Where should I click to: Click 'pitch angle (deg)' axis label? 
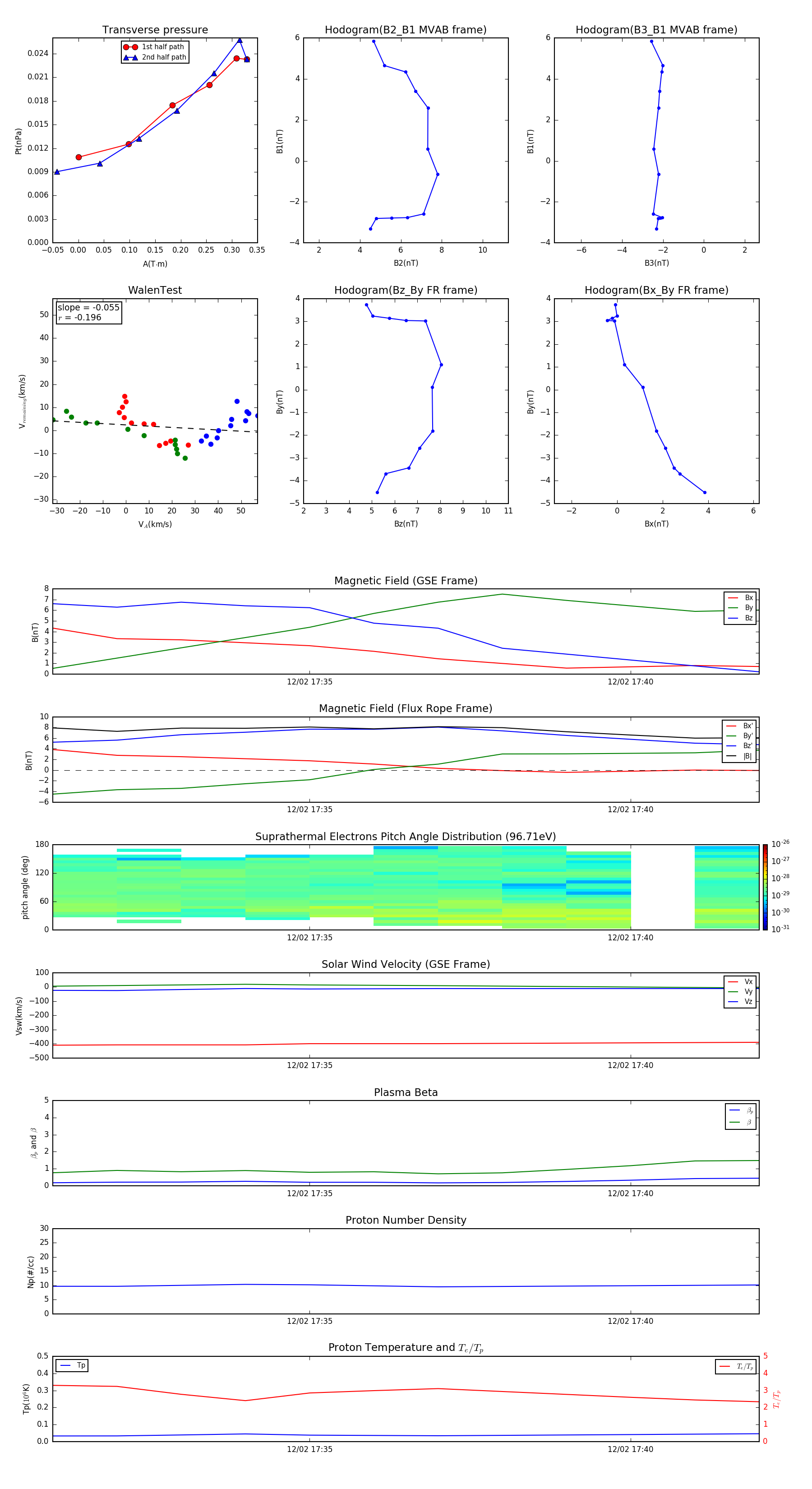click(25, 887)
